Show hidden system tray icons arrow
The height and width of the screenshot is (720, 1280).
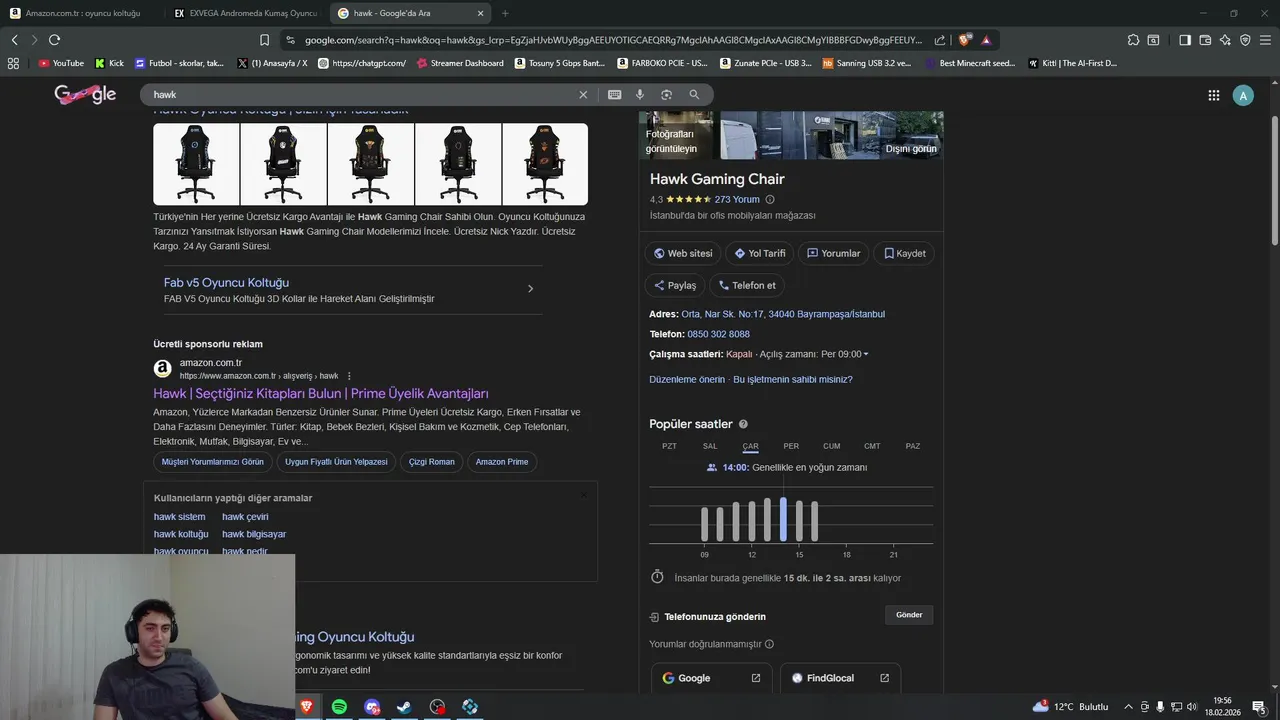(1128, 707)
